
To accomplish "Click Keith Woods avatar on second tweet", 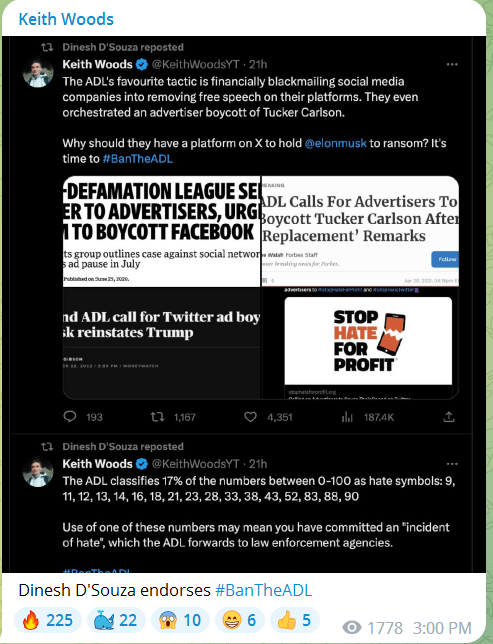I will (x=38, y=472).
